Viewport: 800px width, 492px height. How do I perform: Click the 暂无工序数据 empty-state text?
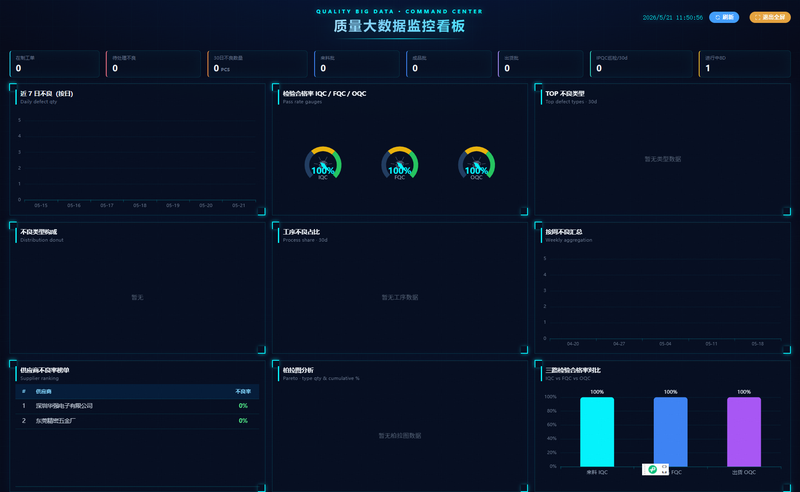(400, 298)
